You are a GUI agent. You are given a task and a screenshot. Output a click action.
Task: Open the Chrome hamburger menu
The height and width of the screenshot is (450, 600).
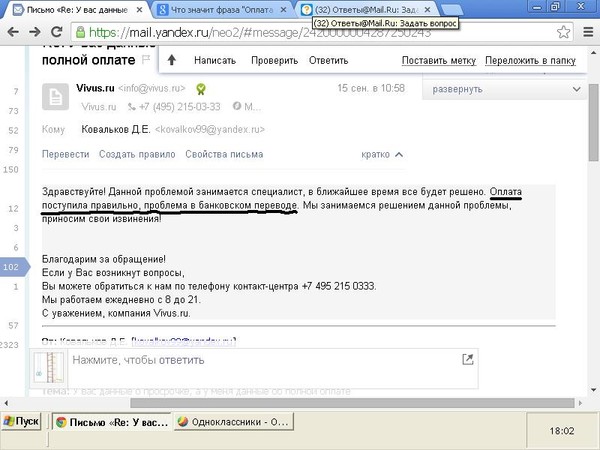pos(588,32)
